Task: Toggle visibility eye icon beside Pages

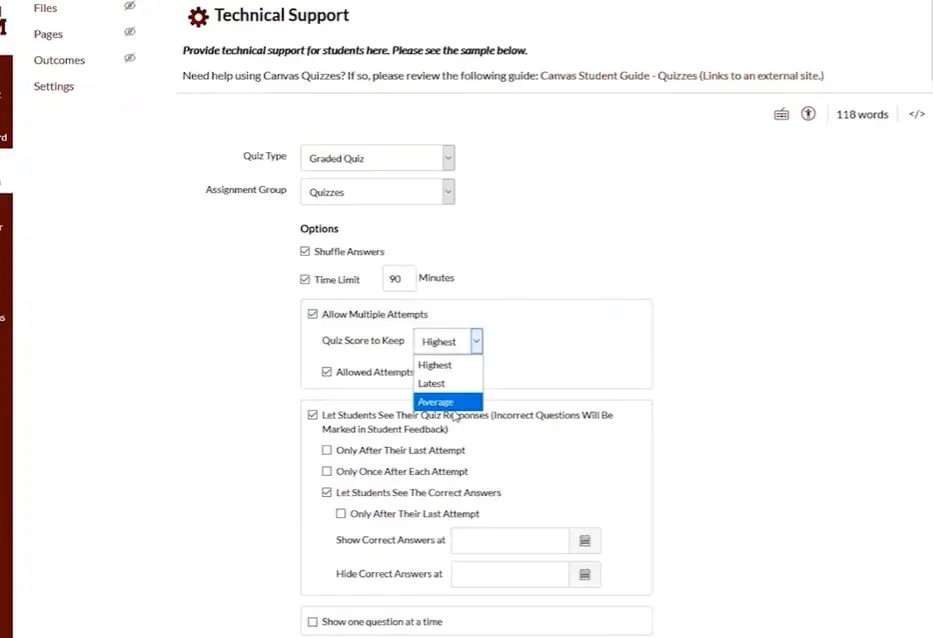Action: [129, 33]
